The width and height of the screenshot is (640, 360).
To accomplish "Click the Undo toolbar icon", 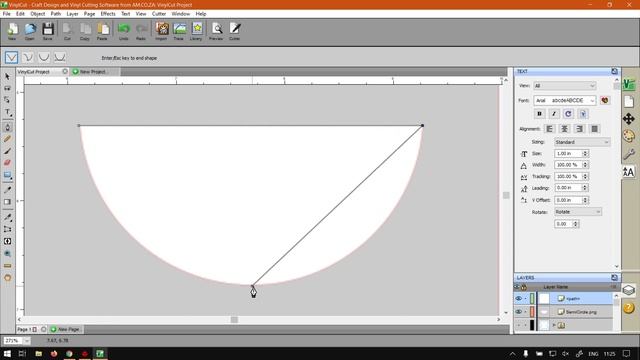I will 124,31.
